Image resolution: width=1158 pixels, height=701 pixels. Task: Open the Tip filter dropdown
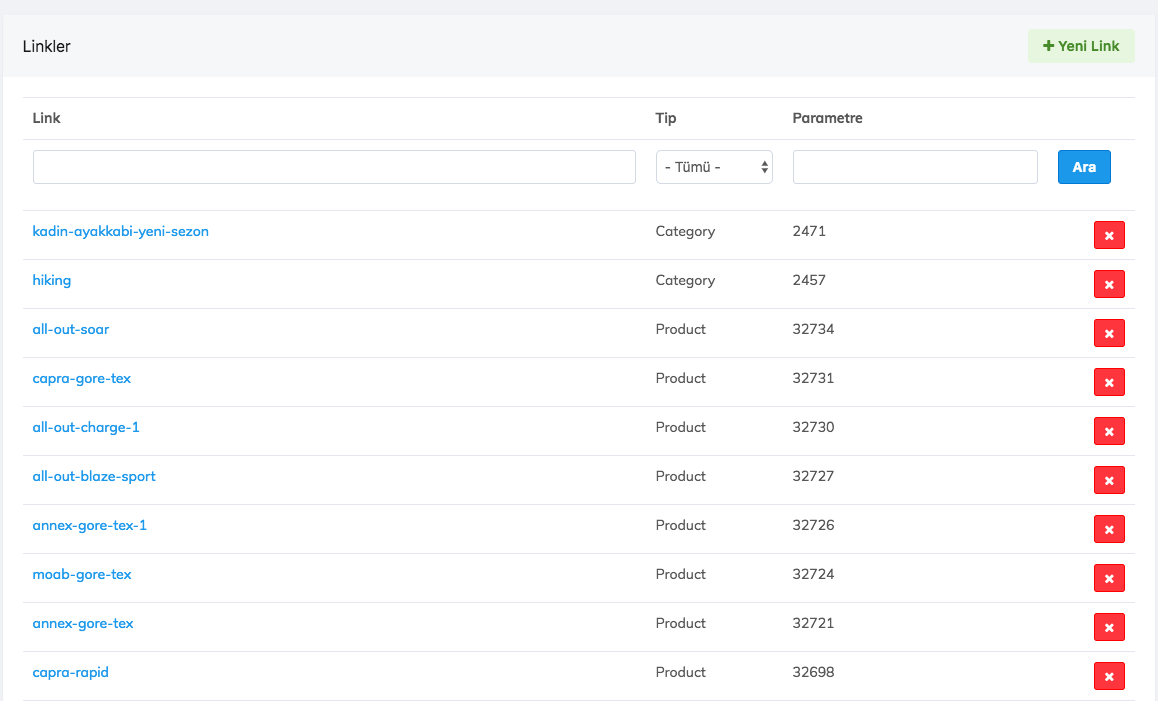click(714, 167)
